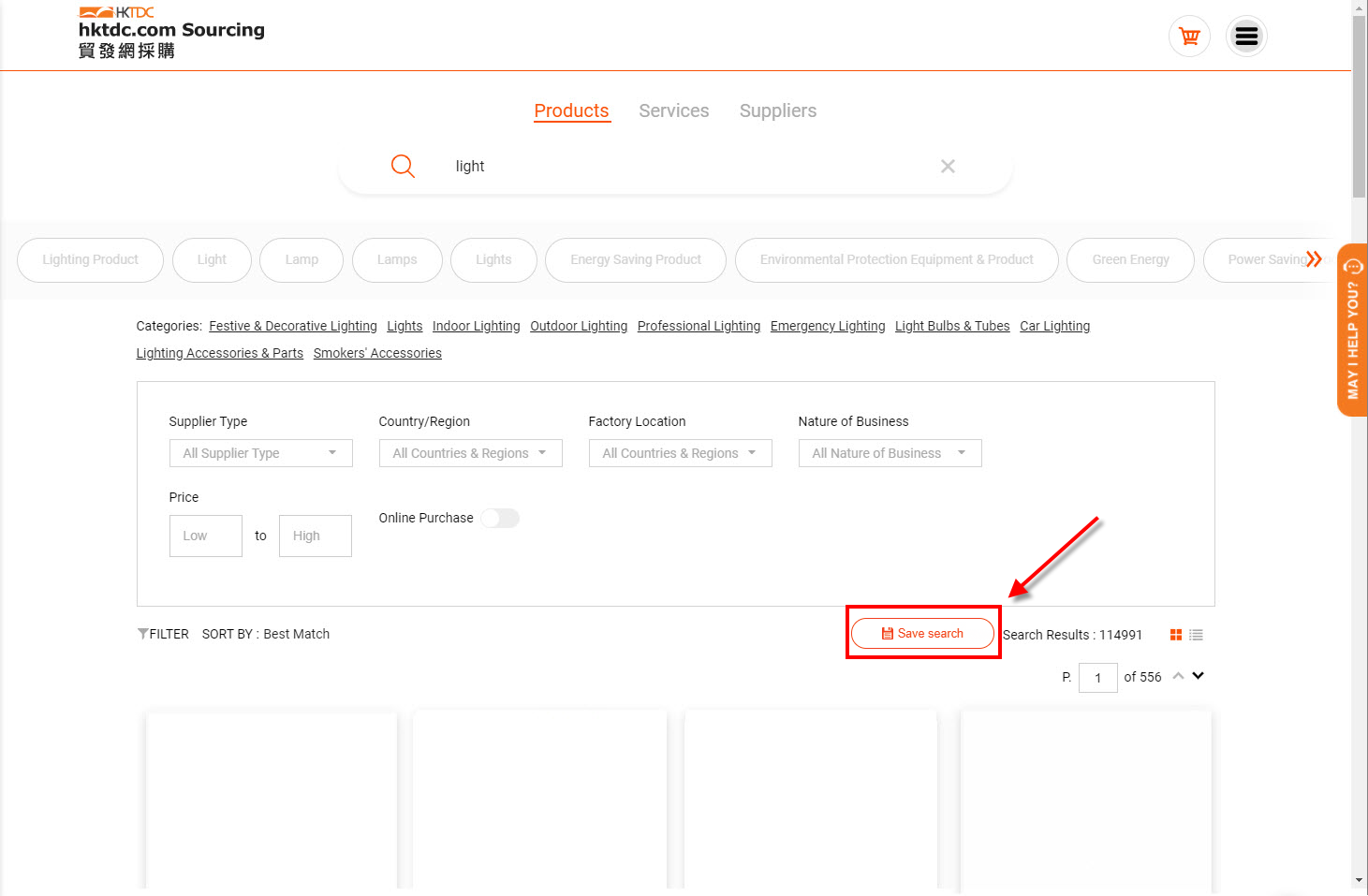Viewport: 1368px width, 896px height.
Task: Go to previous page up arrow
Action: click(x=1178, y=676)
